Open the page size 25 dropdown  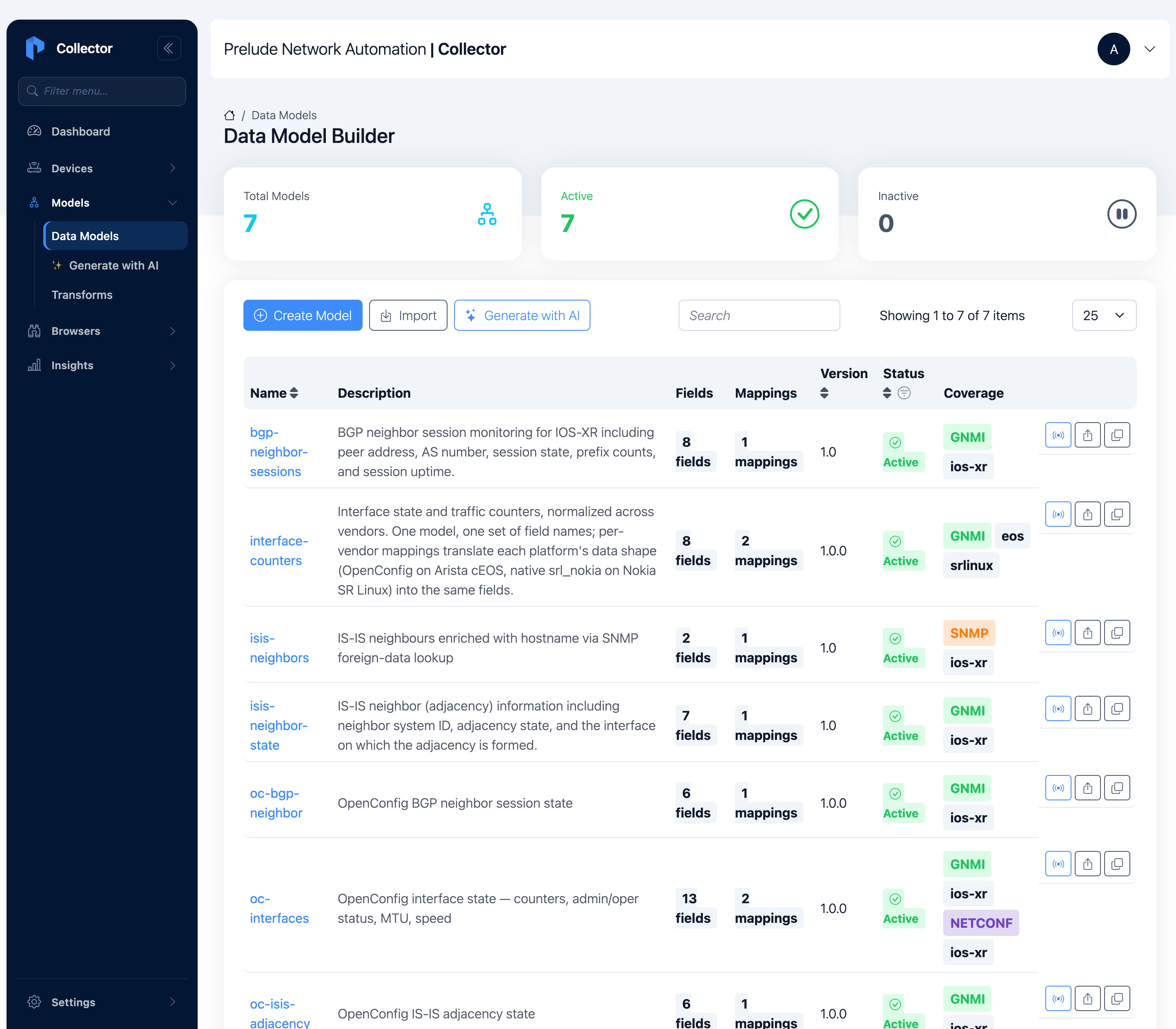click(x=1104, y=316)
